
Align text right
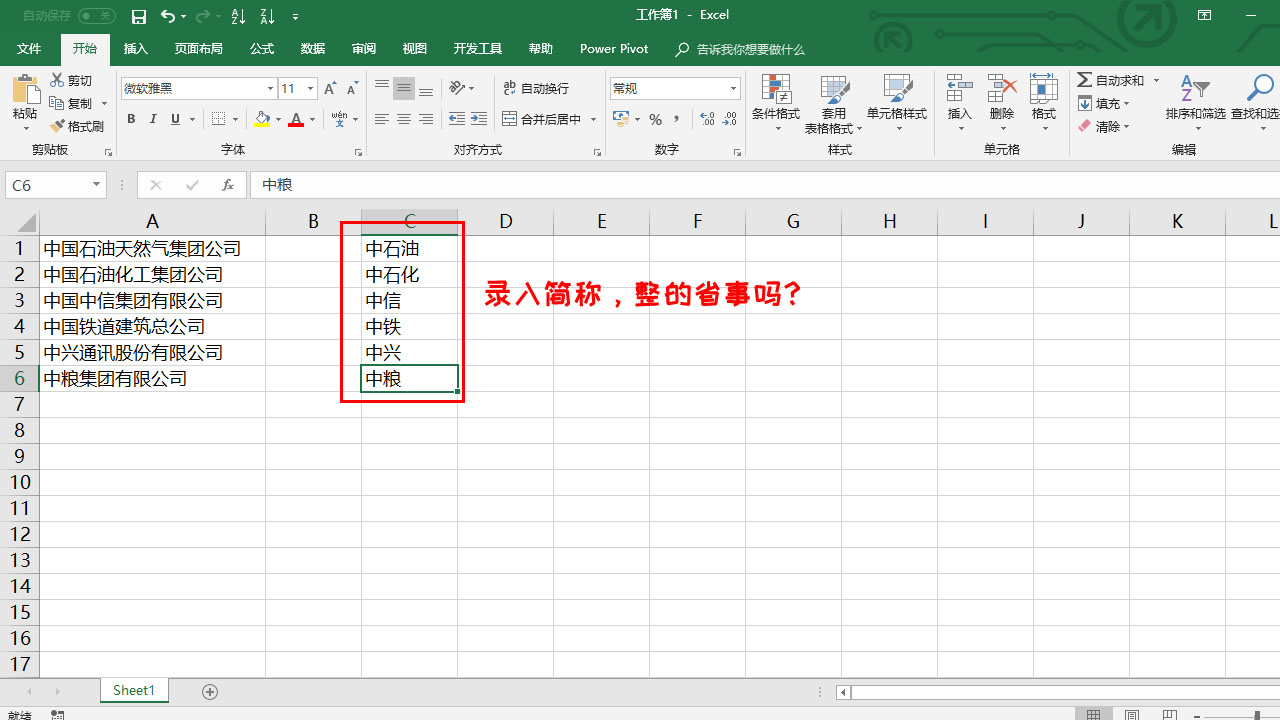coord(426,119)
